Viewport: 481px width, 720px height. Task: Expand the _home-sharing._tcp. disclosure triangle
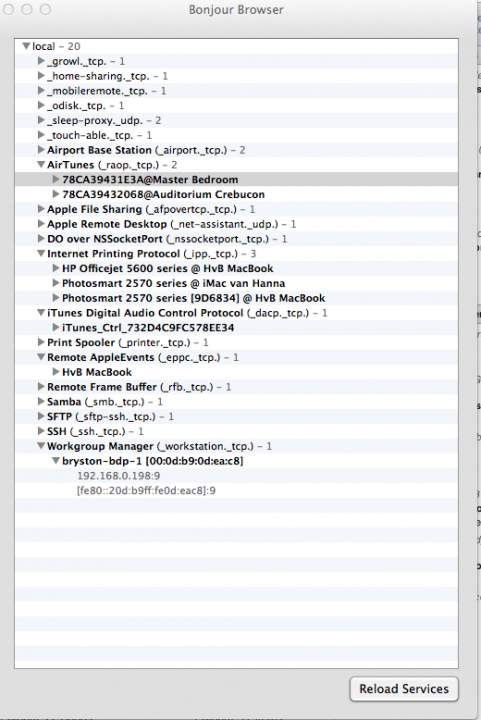point(41,76)
